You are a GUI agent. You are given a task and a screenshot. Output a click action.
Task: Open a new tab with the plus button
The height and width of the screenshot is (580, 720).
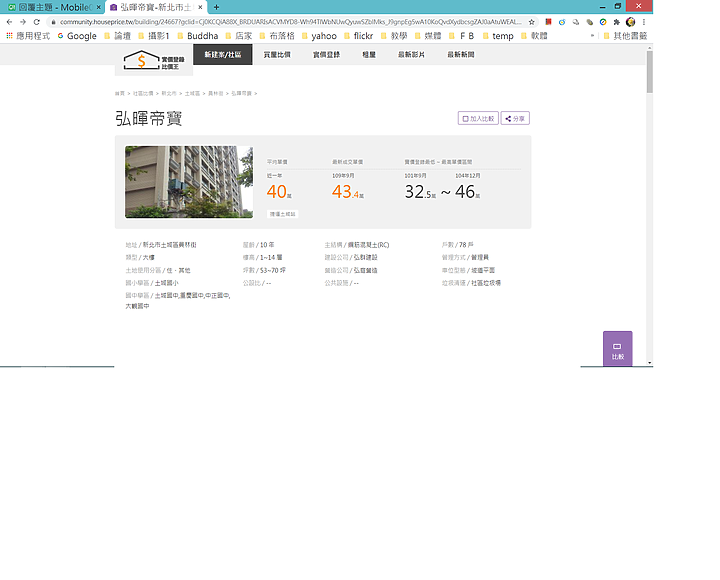tap(216, 7)
